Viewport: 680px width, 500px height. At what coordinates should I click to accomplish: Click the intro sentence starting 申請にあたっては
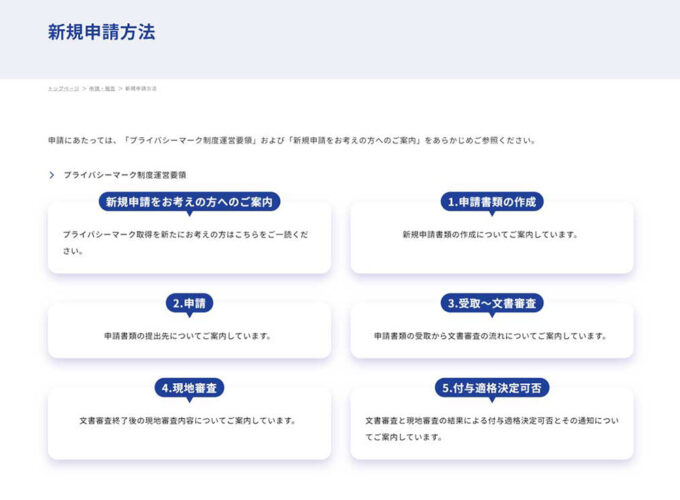click(x=291, y=141)
